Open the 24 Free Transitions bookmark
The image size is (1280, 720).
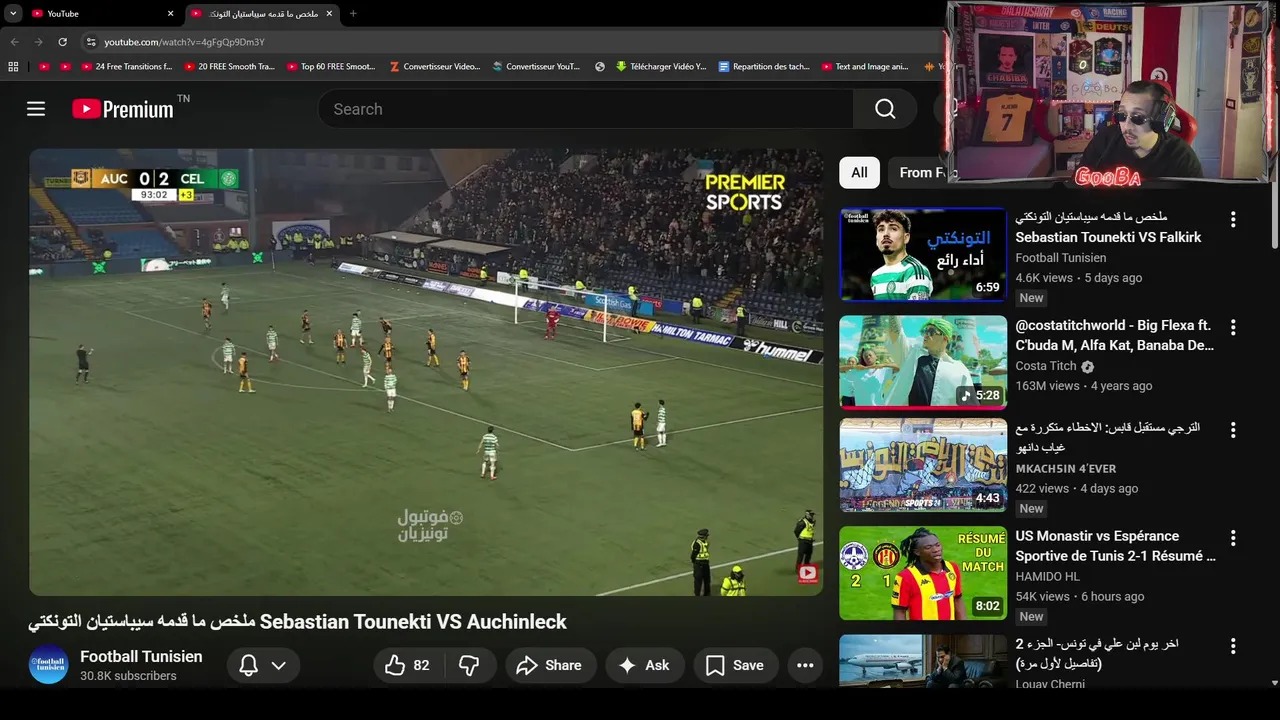(125, 67)
